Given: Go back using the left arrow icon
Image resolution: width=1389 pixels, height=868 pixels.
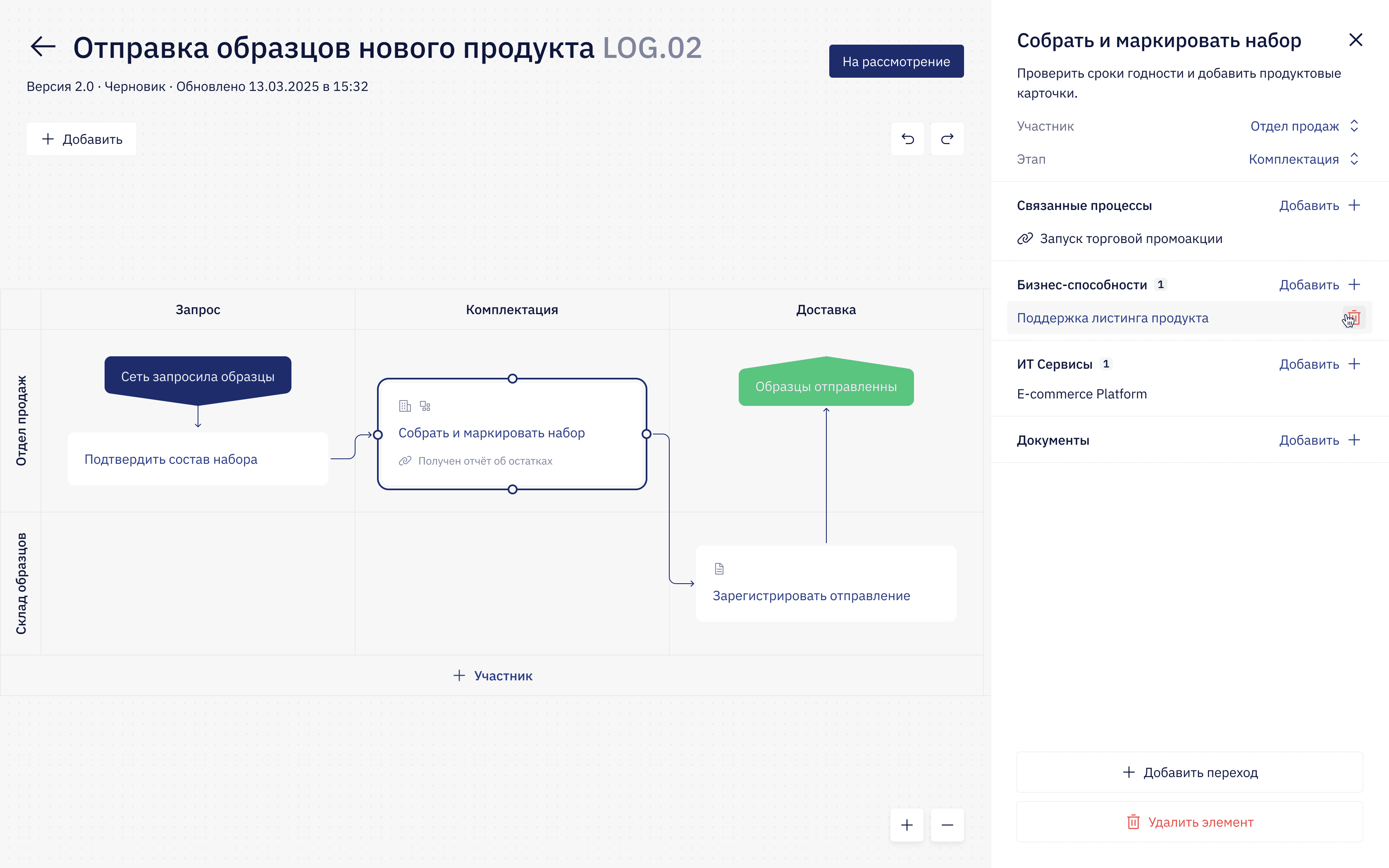Looking at the screenshot, I should (43, 47).
